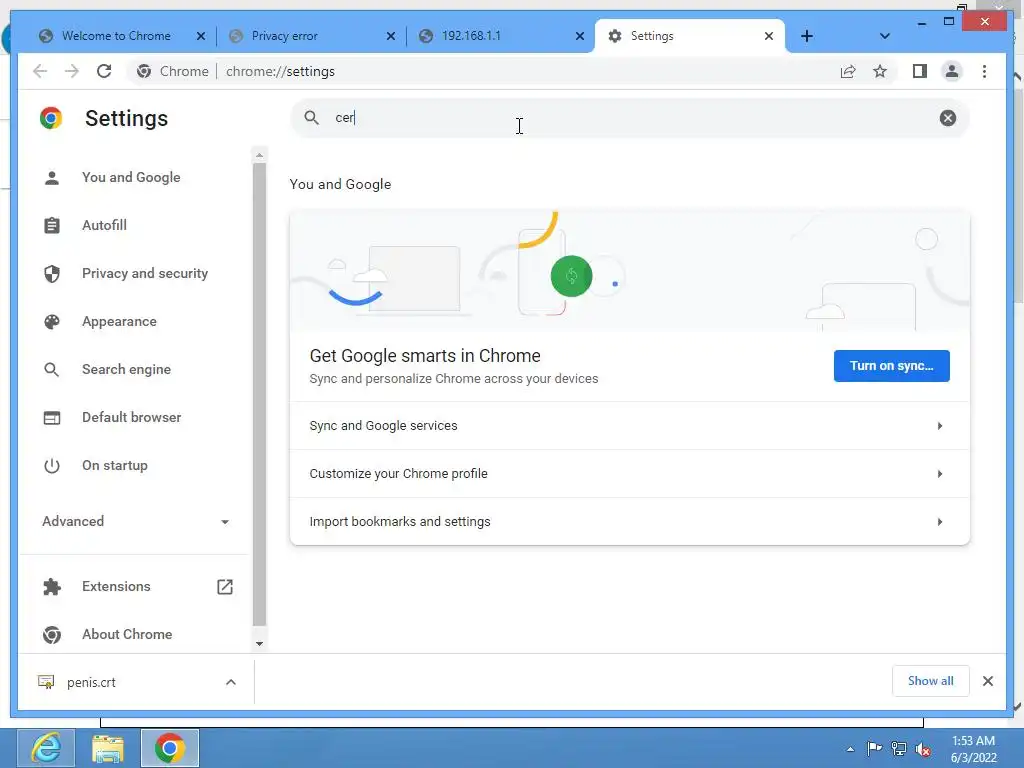Viewport: 1024px width, 768px height.
Task: Open Autofill settings
Action: (104, 225)
